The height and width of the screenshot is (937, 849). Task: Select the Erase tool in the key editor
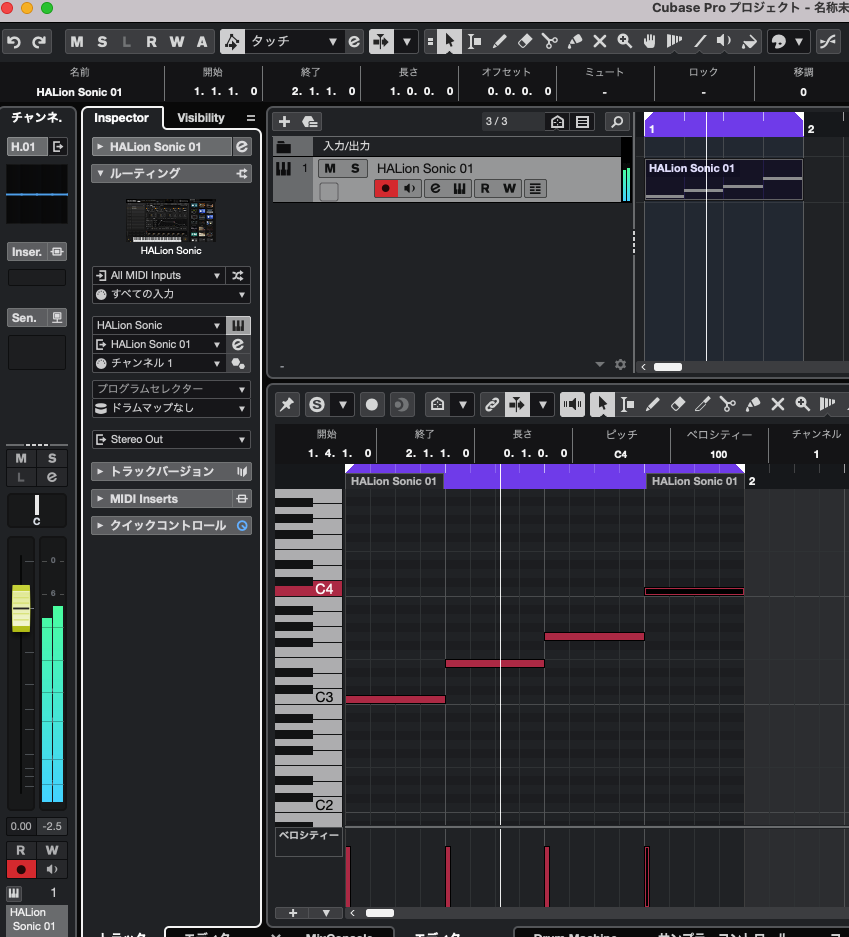678,405
